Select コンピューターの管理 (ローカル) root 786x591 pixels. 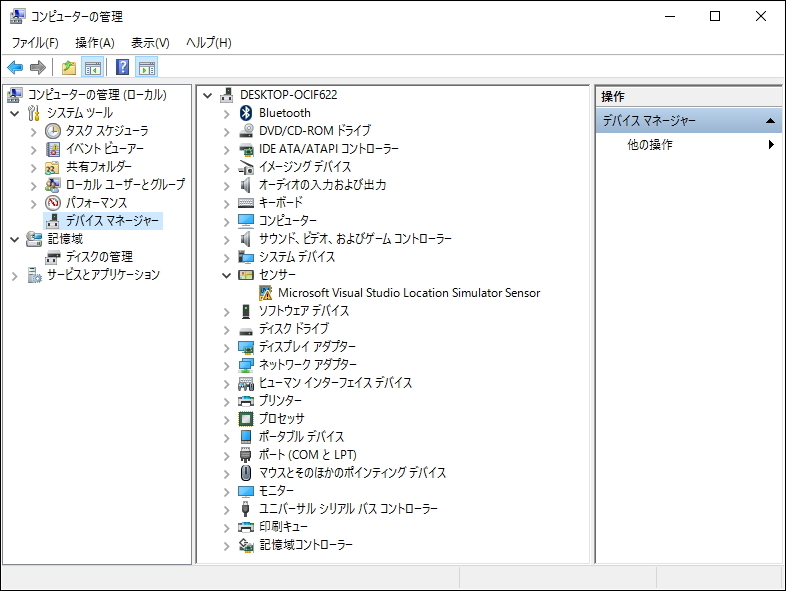tap(97, 95)
